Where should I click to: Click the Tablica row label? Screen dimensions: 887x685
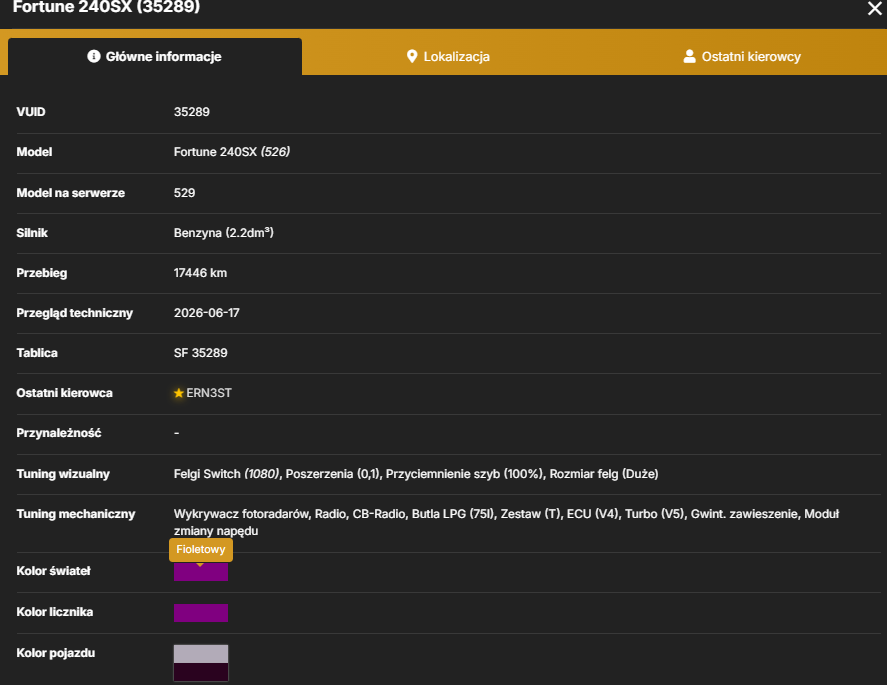[x=37, y=353]
